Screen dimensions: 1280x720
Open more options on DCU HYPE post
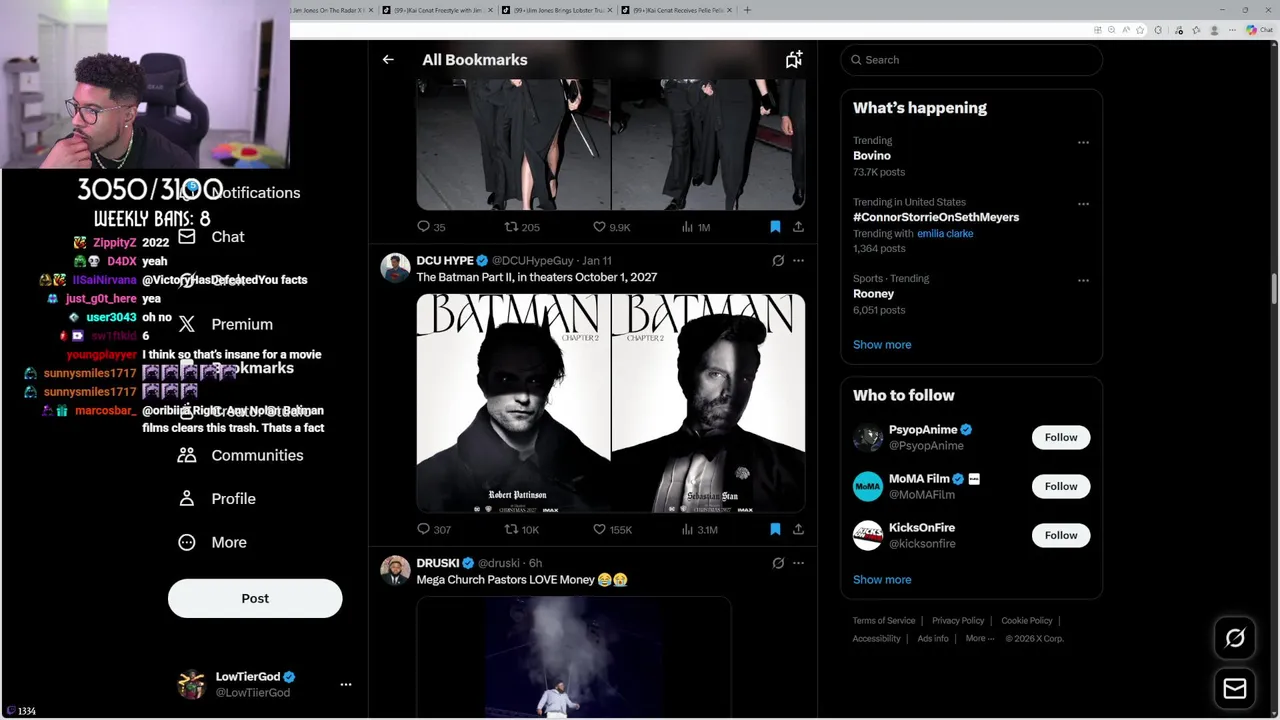coord(798,261)
